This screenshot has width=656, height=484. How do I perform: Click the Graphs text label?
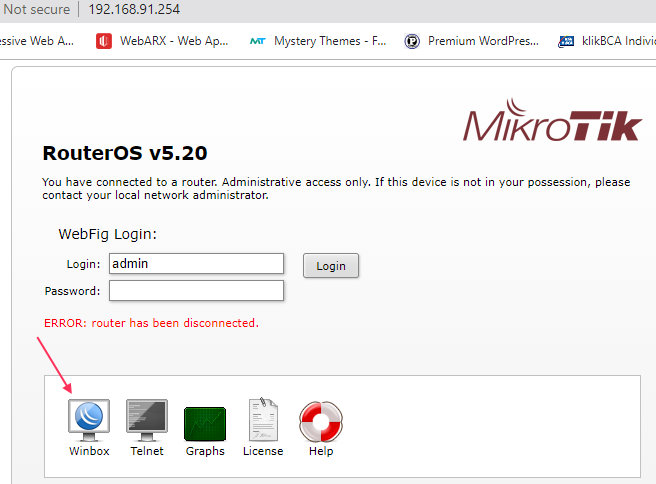click(x=205, y=451)
